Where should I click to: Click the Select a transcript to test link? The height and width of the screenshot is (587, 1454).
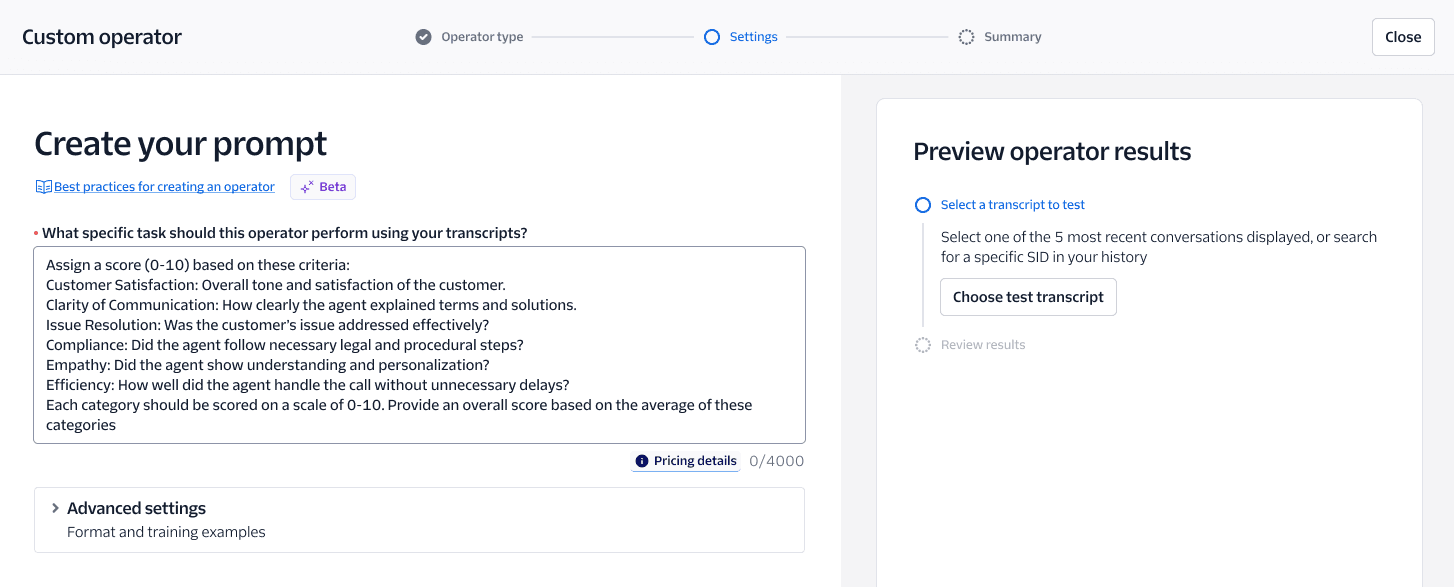click(1012, 204)
